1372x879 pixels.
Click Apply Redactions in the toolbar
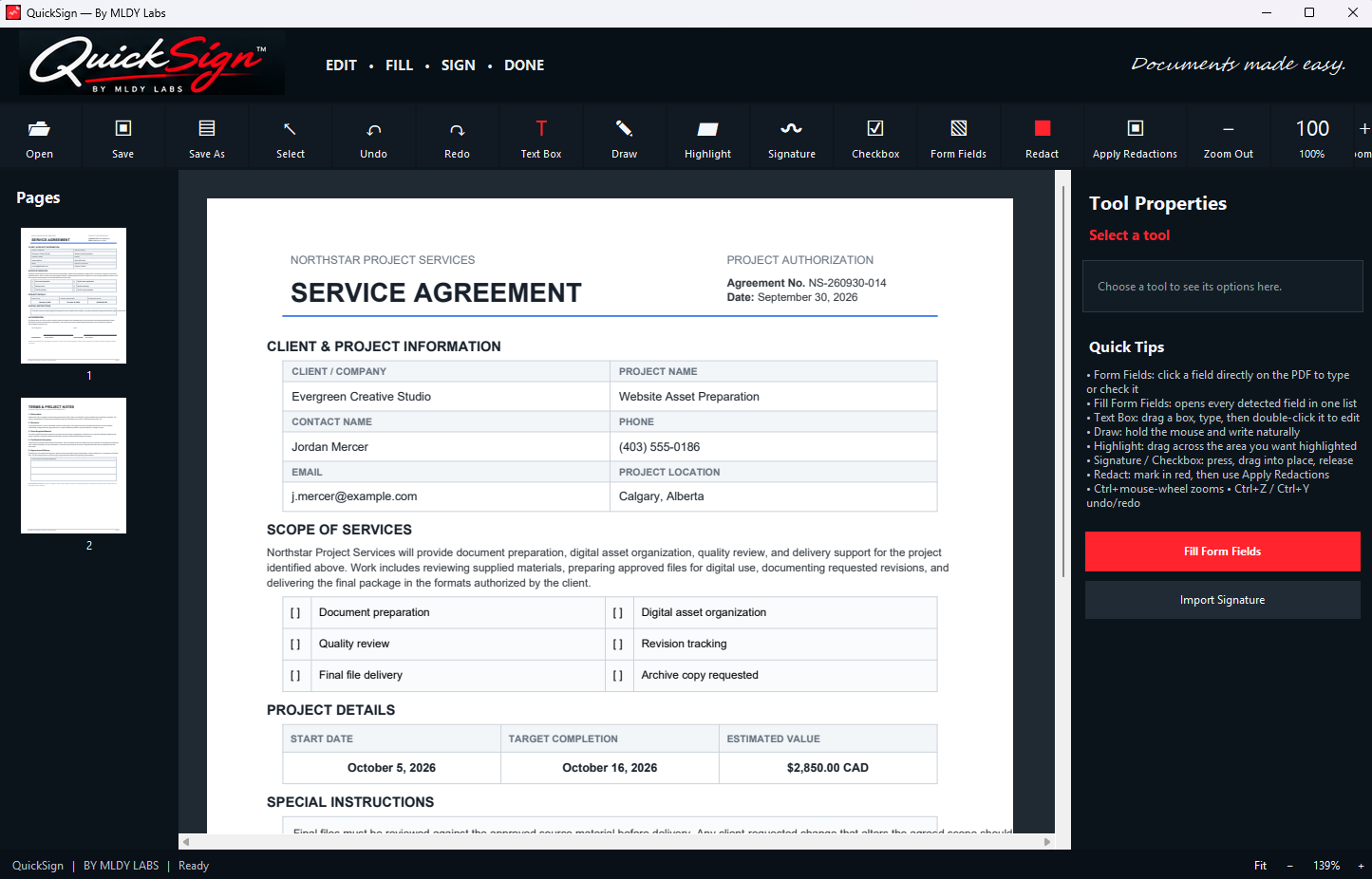pos(1135,137)
